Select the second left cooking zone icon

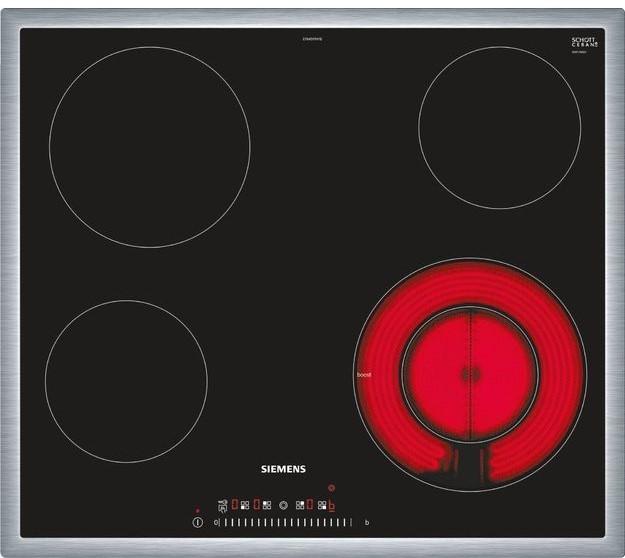pos(267,505)
